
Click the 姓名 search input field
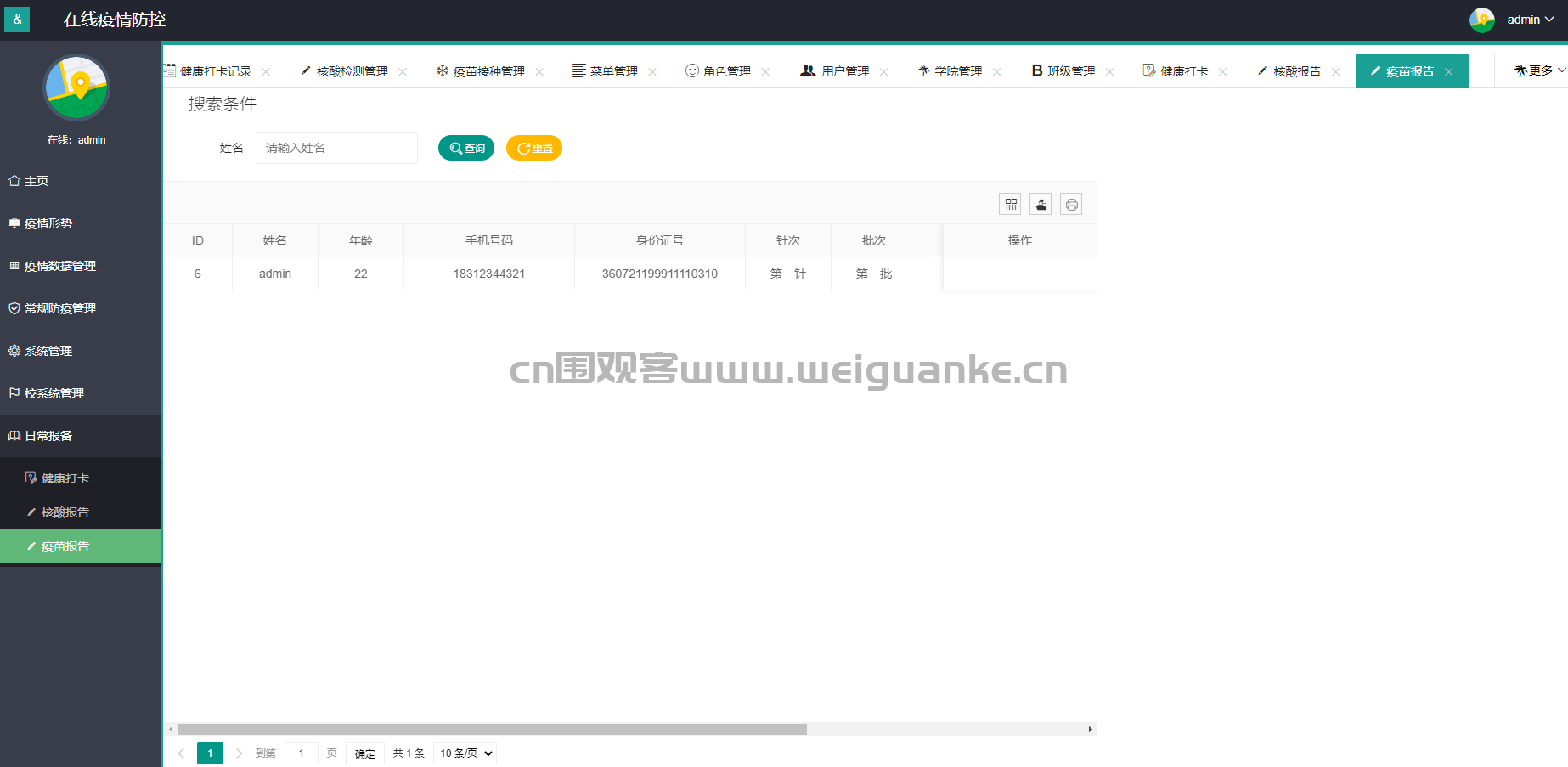336,148
